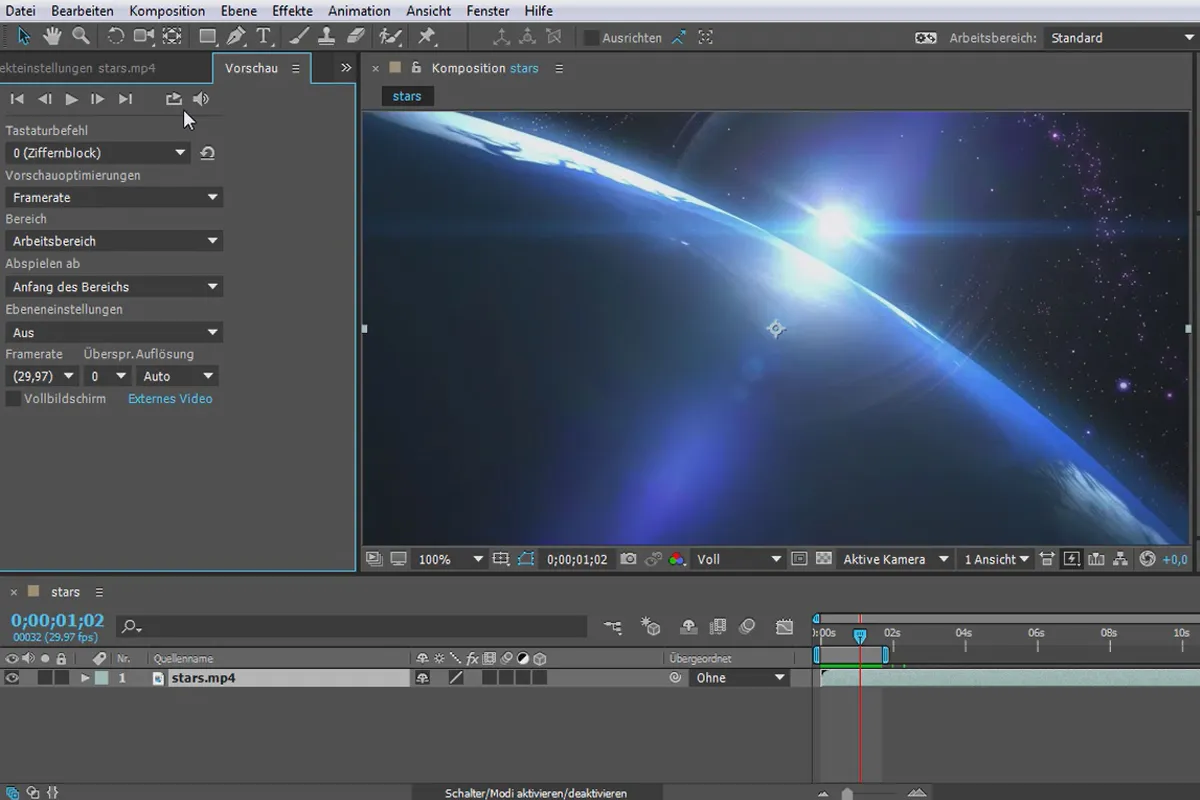Hide the stars.mp4 layer eye toggle
The width and height of the screenshot is (1200, 800).
(x=12, y=677)
